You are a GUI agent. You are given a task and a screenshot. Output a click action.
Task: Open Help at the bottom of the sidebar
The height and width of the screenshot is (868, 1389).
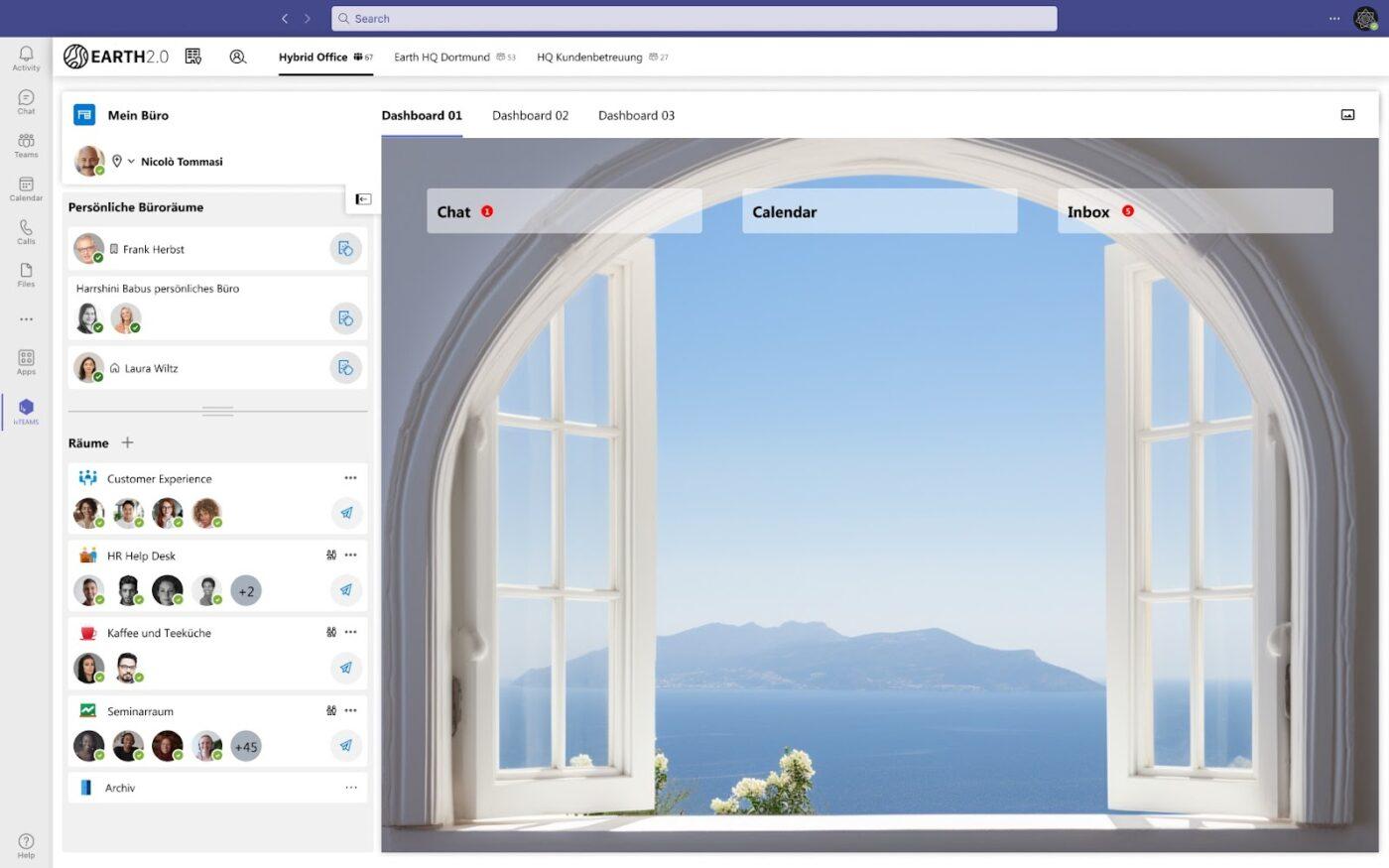click(26, 845)
